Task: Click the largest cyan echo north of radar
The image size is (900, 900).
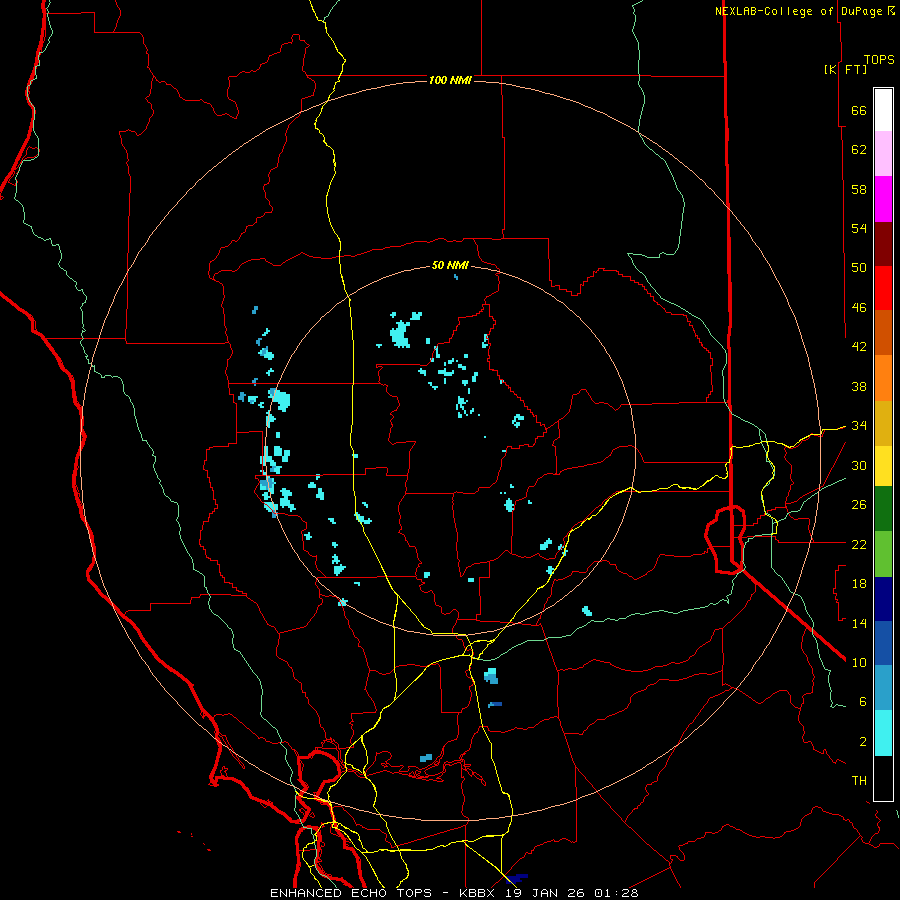Action: (x=401, y=334)
